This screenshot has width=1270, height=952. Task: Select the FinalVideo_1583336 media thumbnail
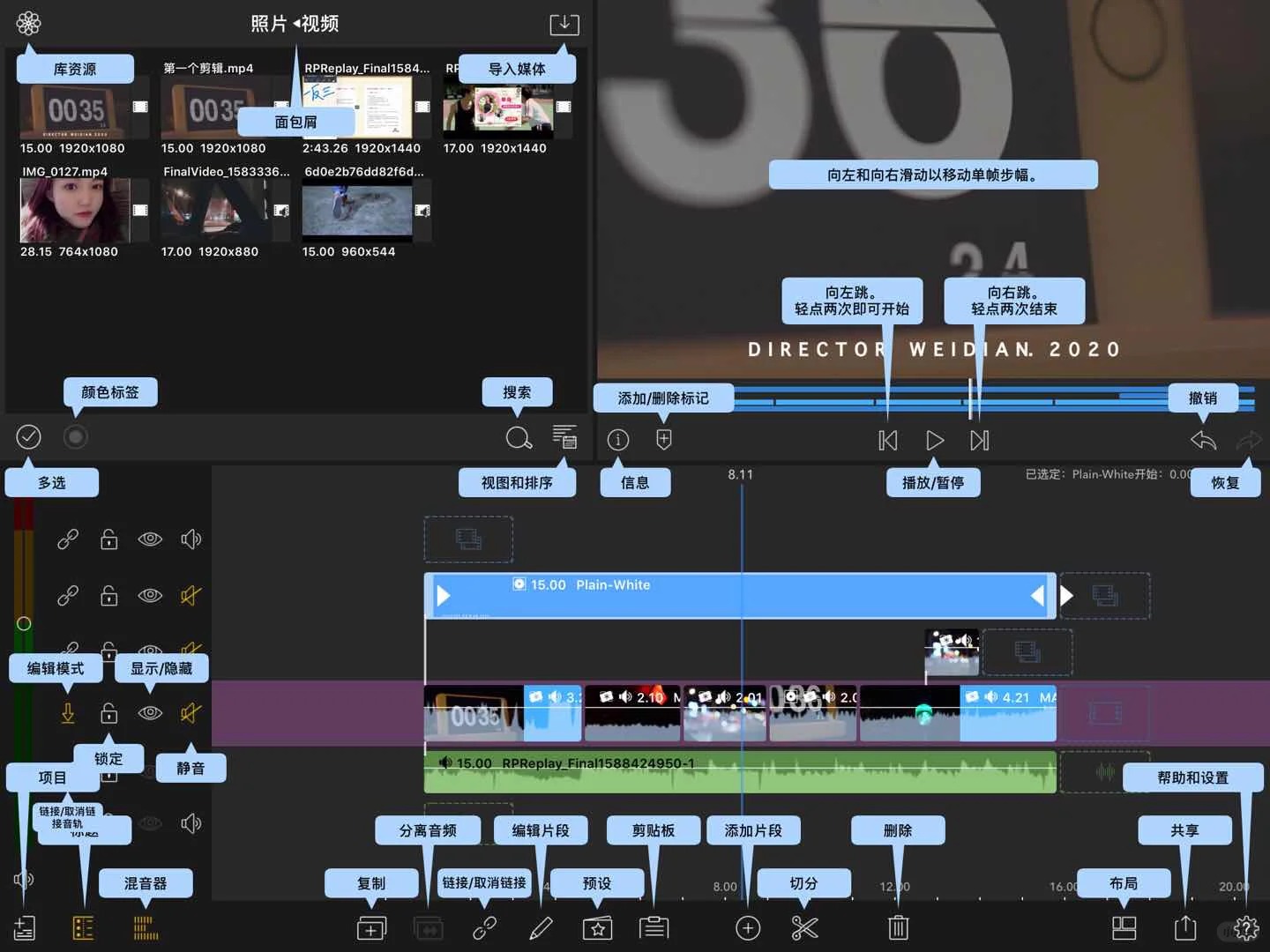click(217, 211)
